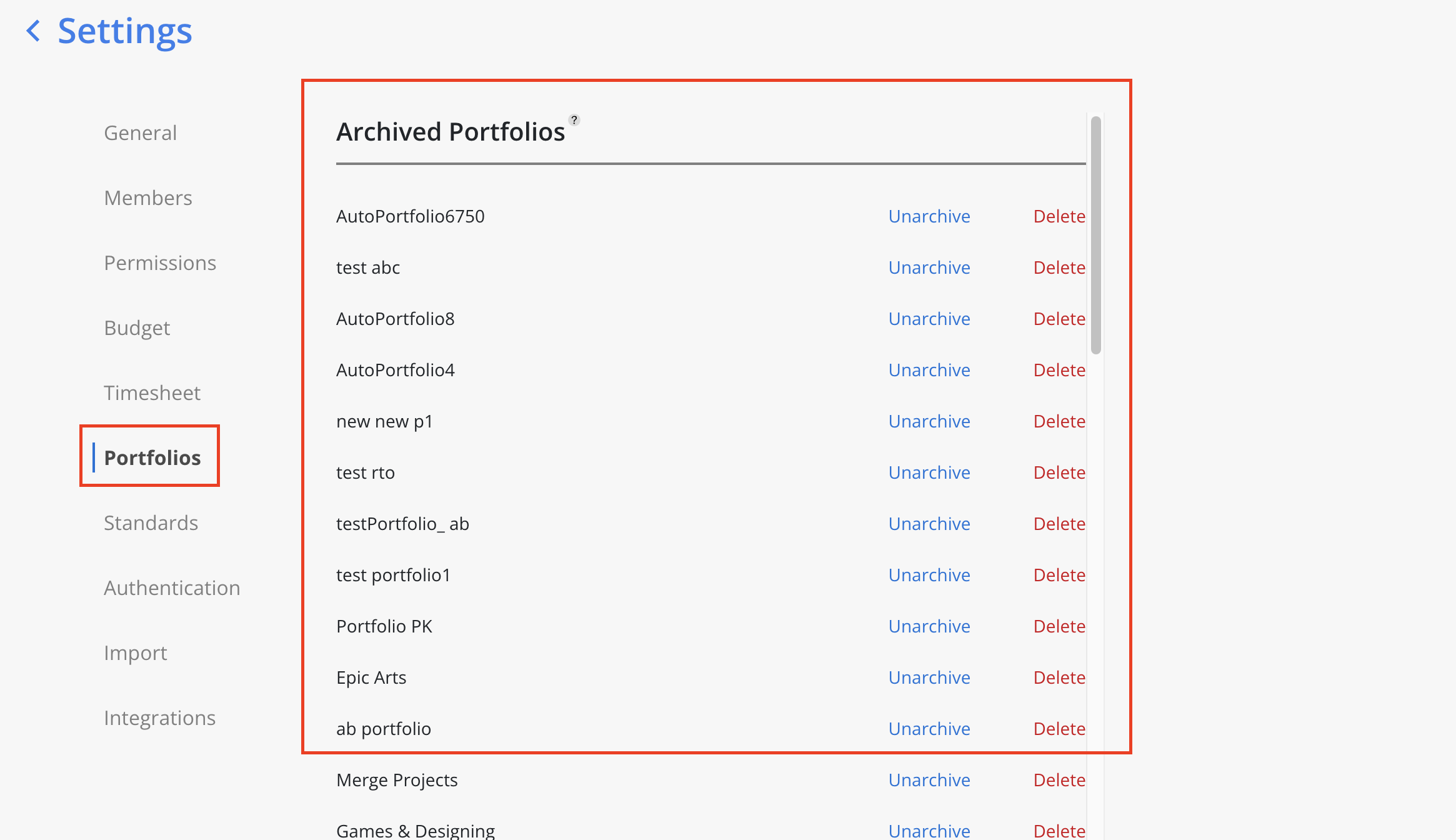Select the Portfolios sidebar item

[x=152, y=458]
